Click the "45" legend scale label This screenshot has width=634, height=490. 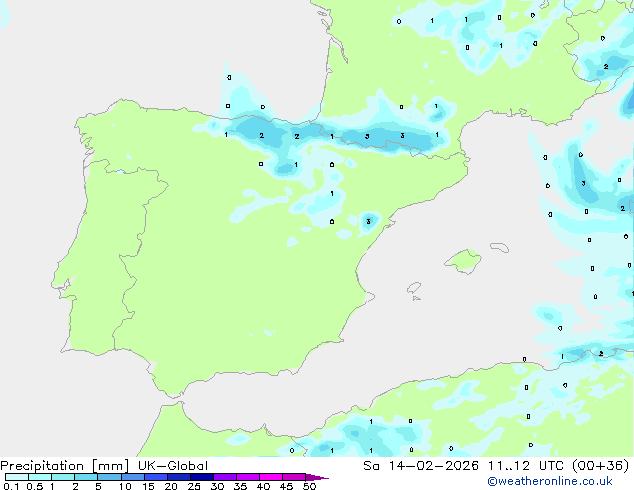coord(286,486)
